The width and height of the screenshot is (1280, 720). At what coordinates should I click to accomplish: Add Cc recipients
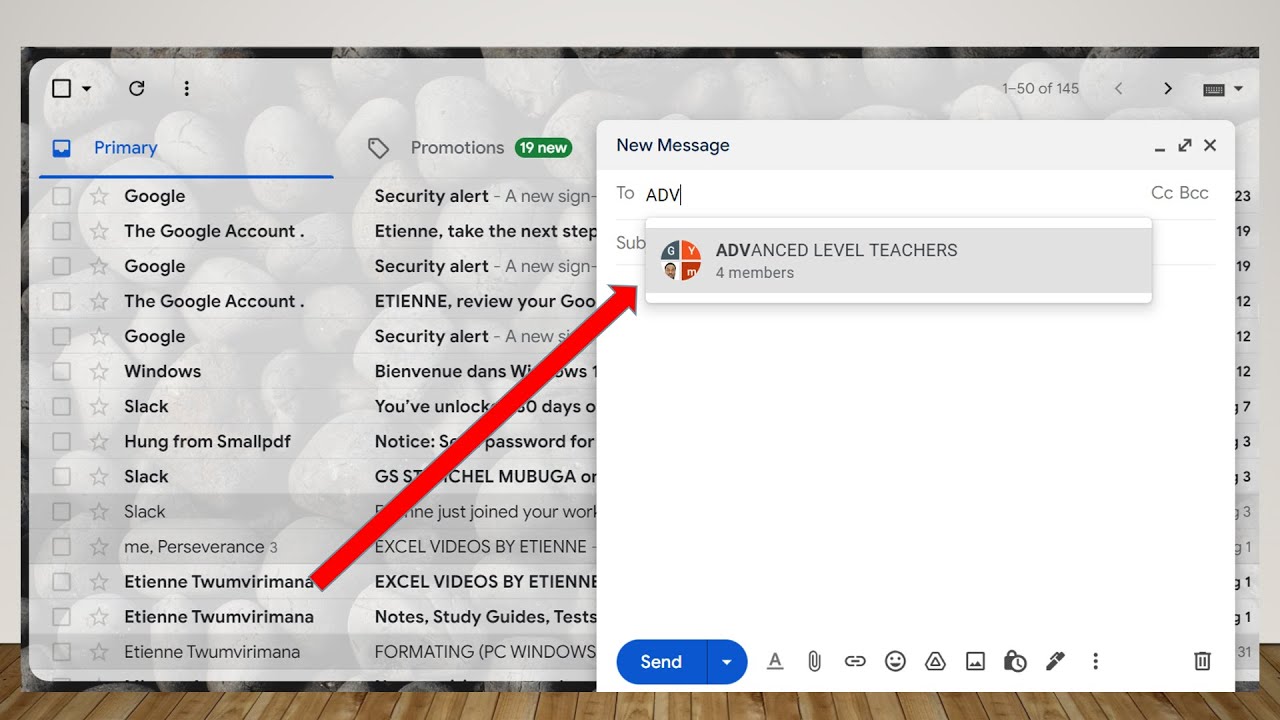pos(1162,193)
